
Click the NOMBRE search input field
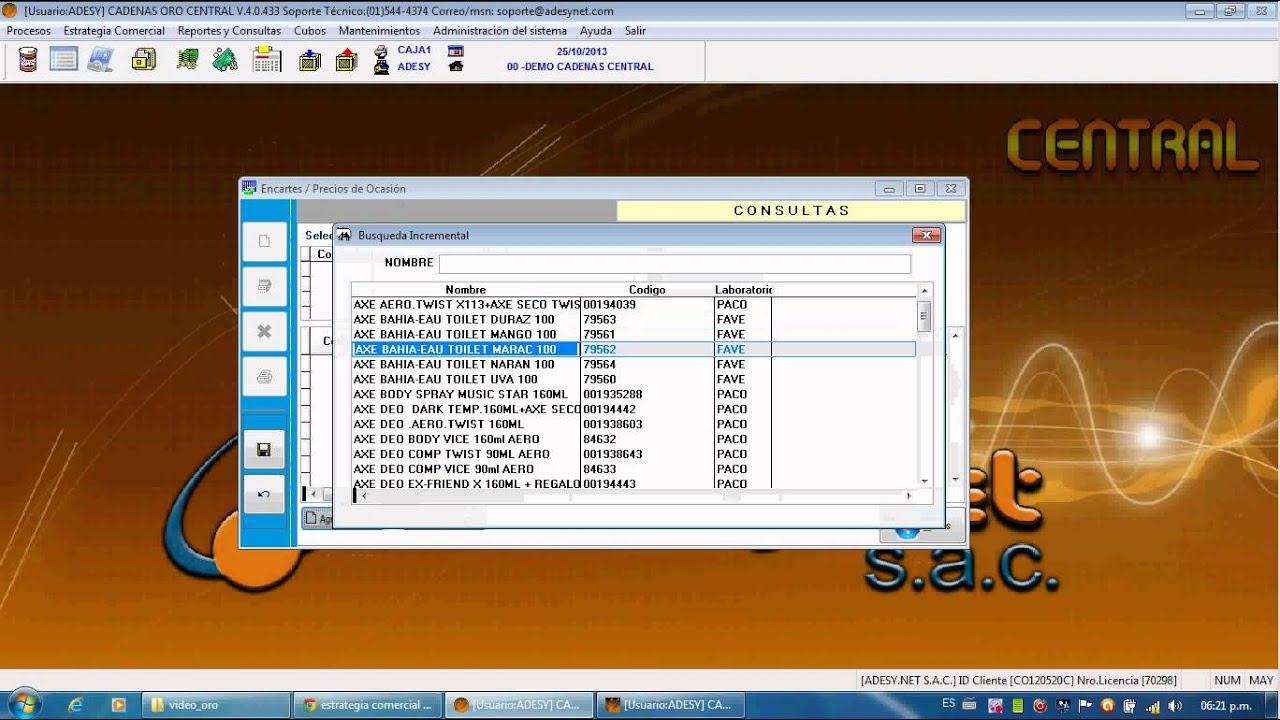(x=675, y=263)
